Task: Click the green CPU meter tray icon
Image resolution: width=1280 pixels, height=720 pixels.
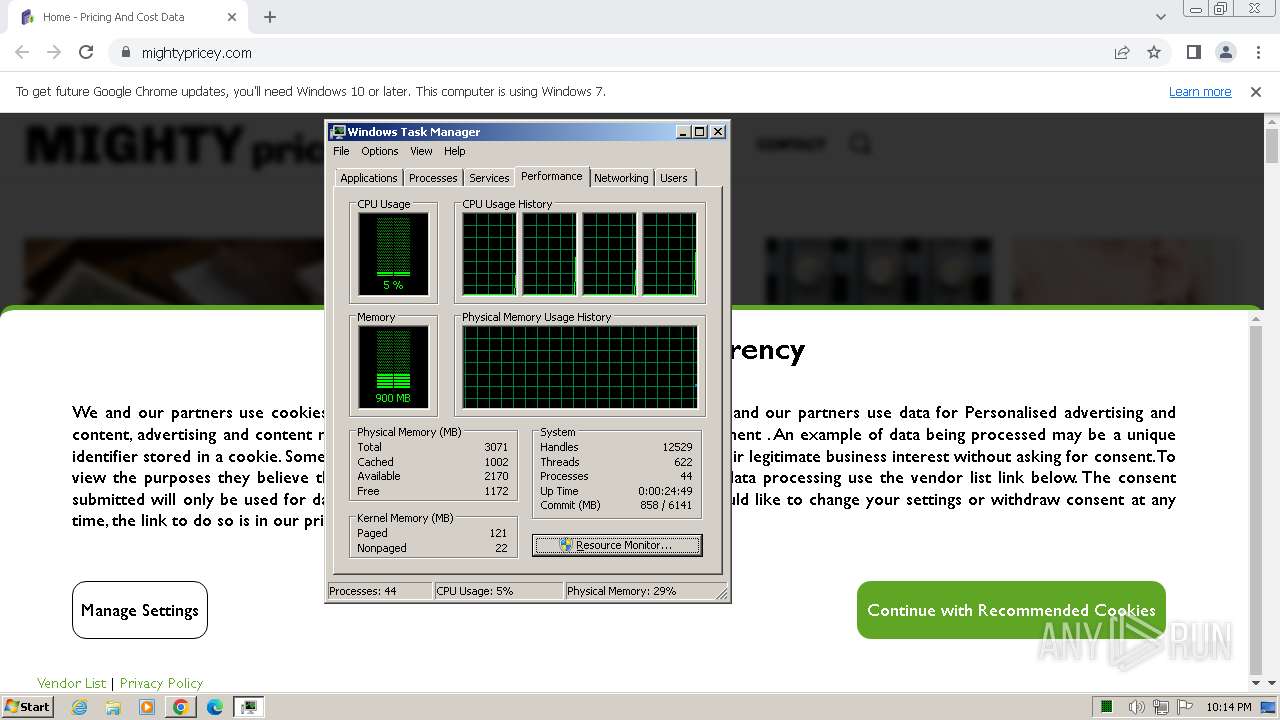Action: click(x=1107, y=707)
